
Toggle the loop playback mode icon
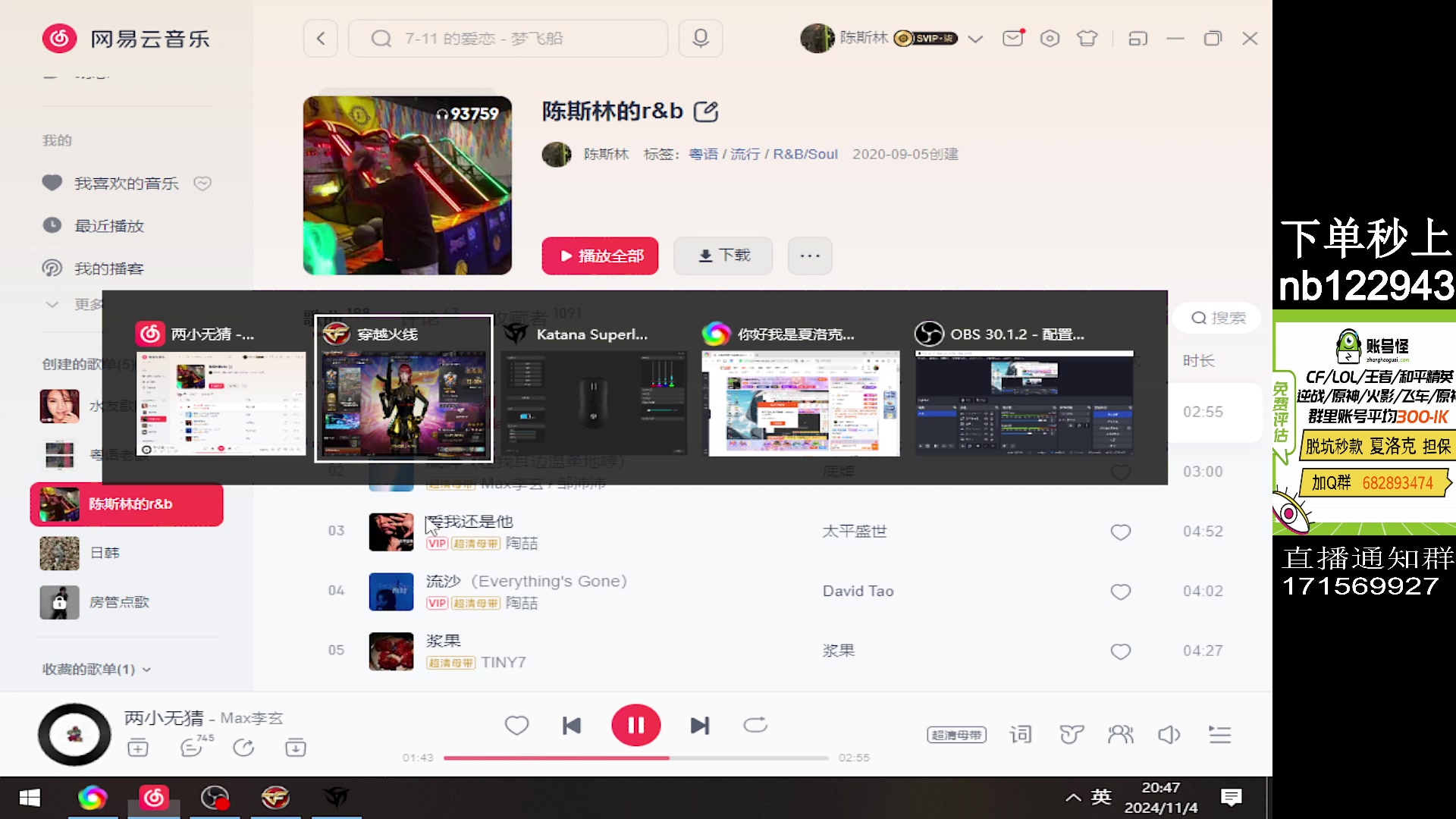coord(755,726)
